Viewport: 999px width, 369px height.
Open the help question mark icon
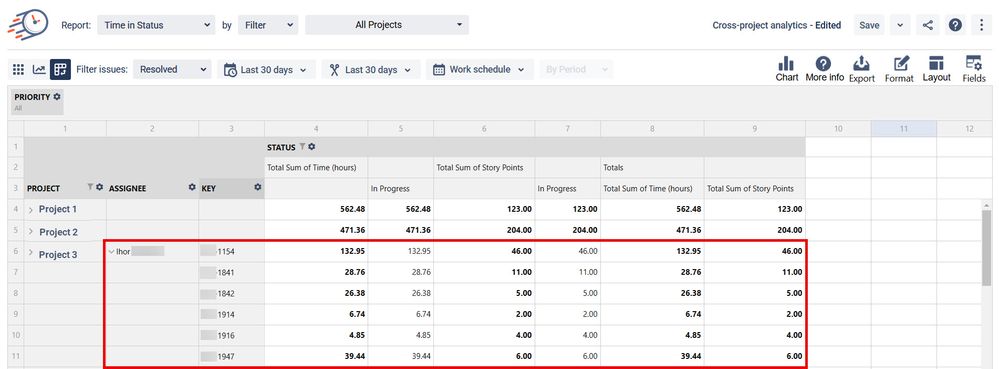pyautogui.click(x=955, y=25)
